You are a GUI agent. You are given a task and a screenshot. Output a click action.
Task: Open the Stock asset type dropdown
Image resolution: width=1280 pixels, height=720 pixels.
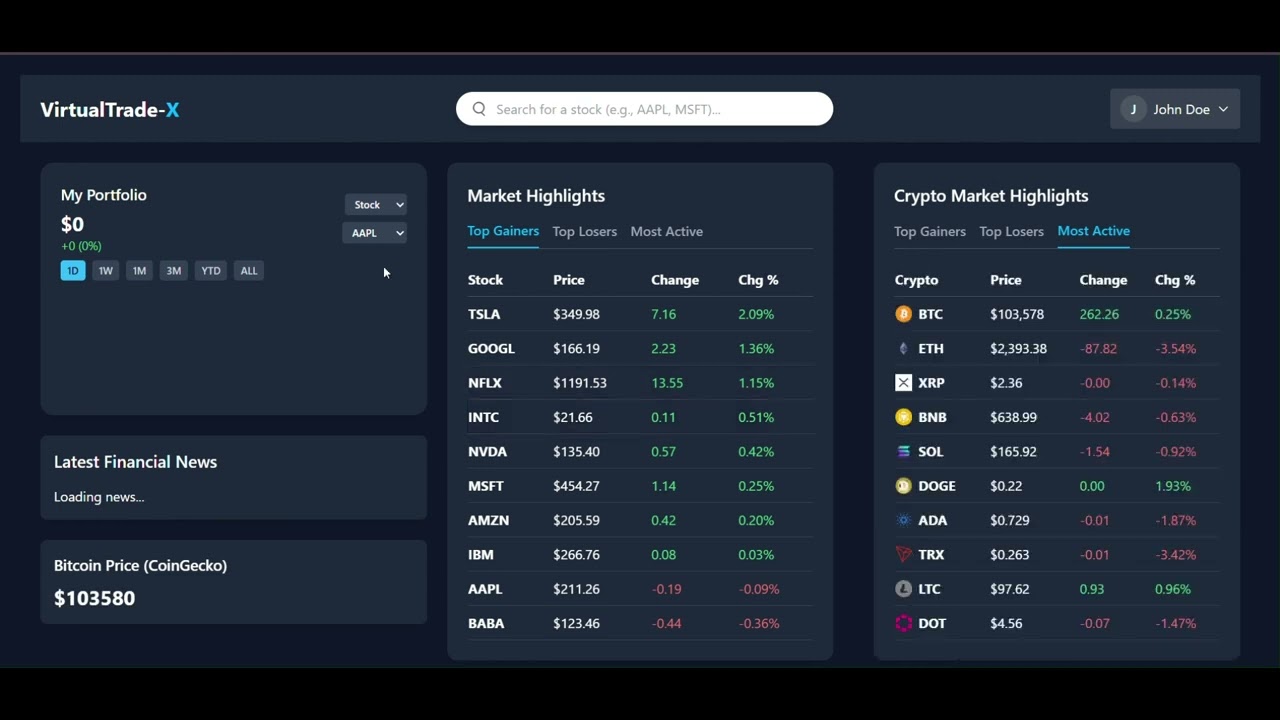[376, 205]
